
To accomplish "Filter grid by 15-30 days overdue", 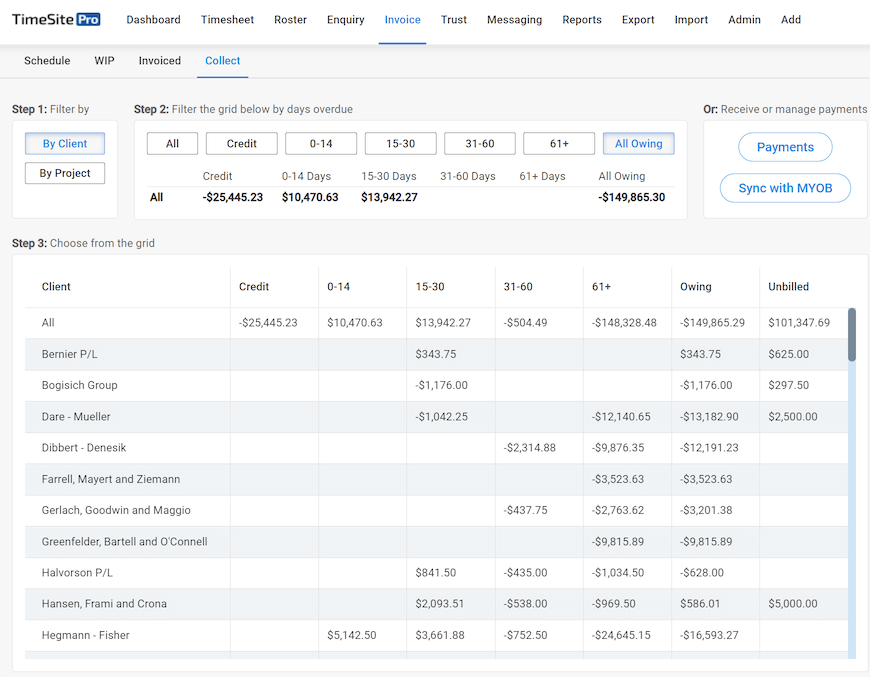I will coord(401,144).
